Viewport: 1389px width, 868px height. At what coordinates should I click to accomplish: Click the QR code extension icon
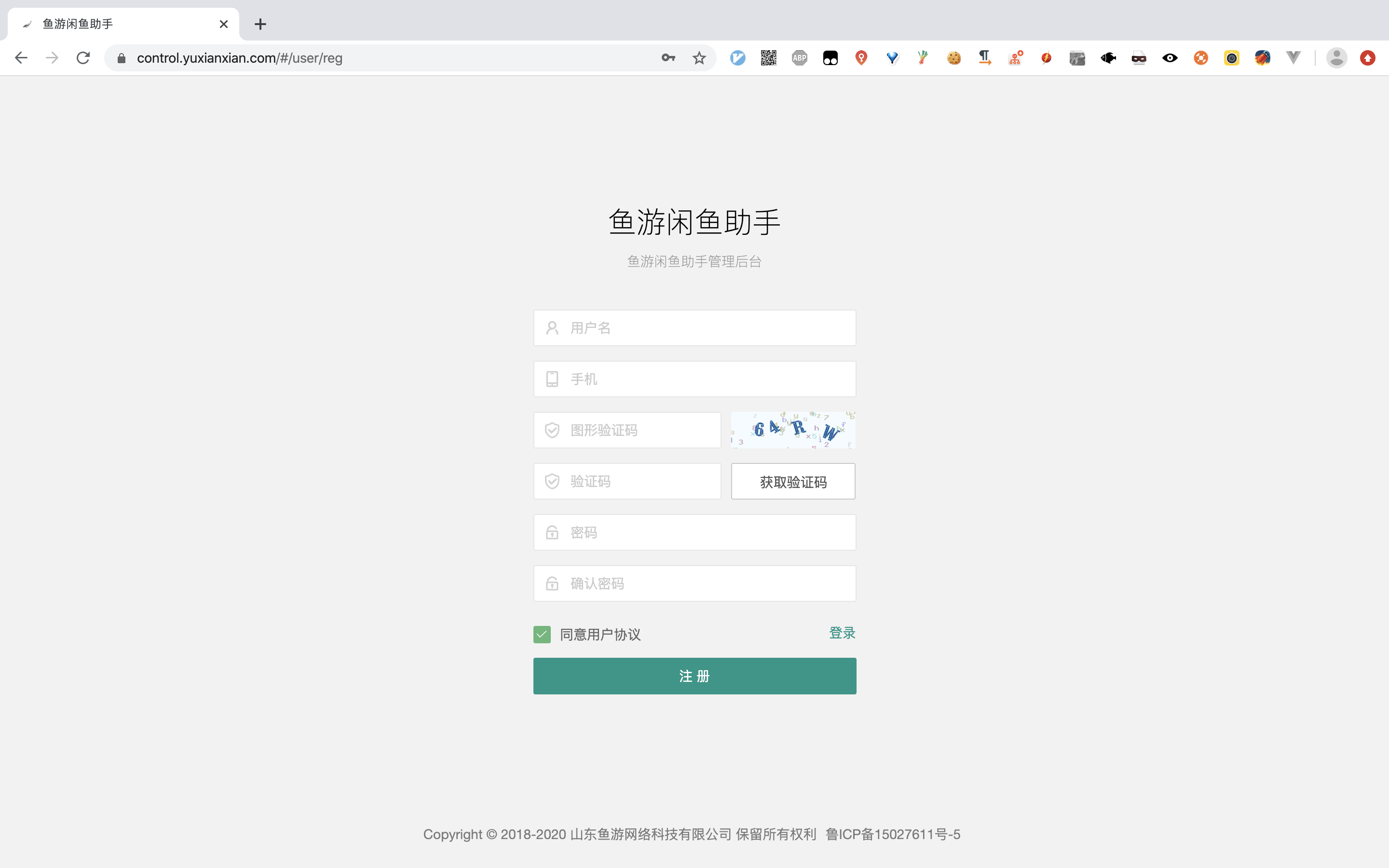[x=769, y=58]
